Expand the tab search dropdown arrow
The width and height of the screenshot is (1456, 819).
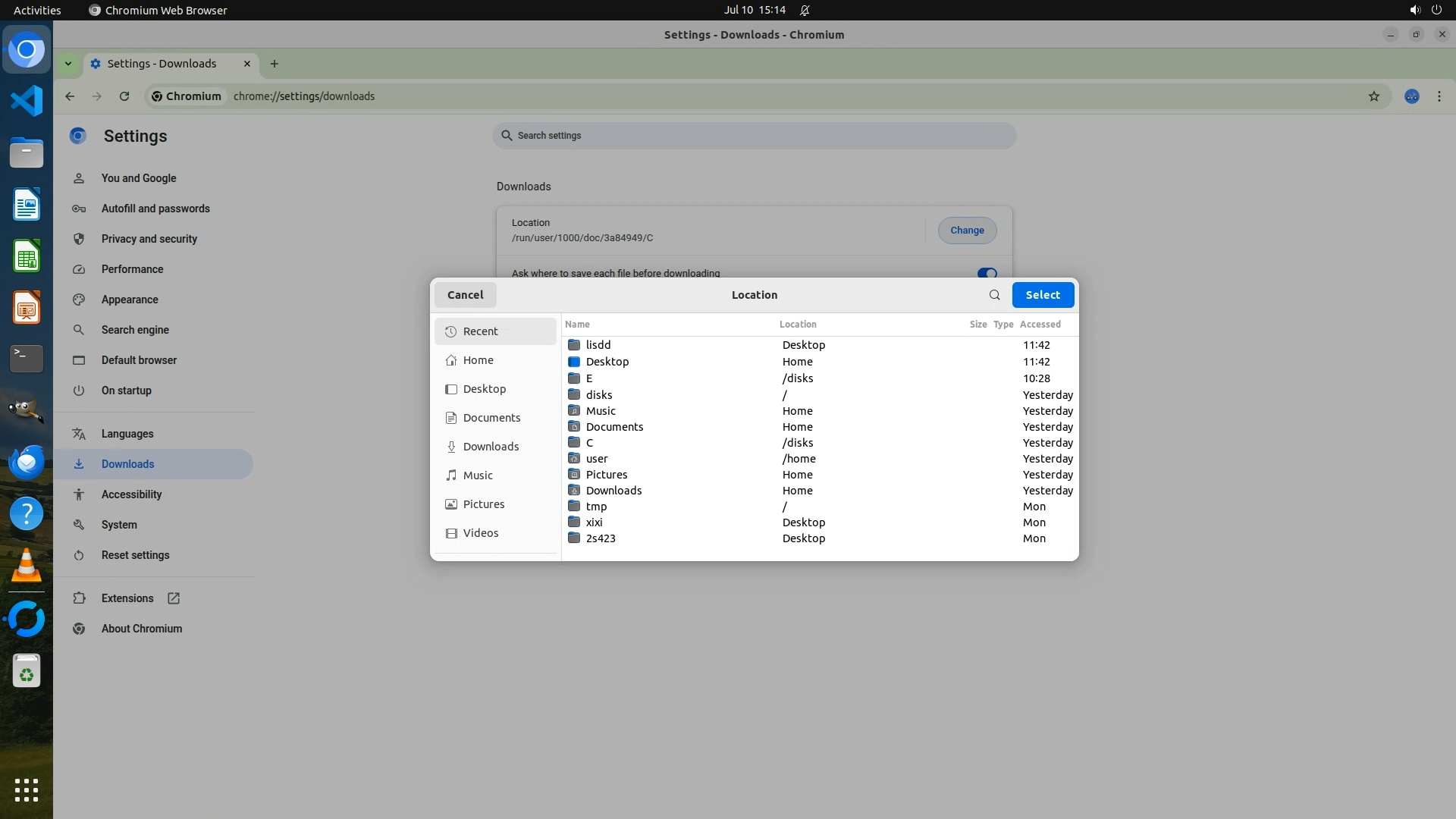point(68,64)
